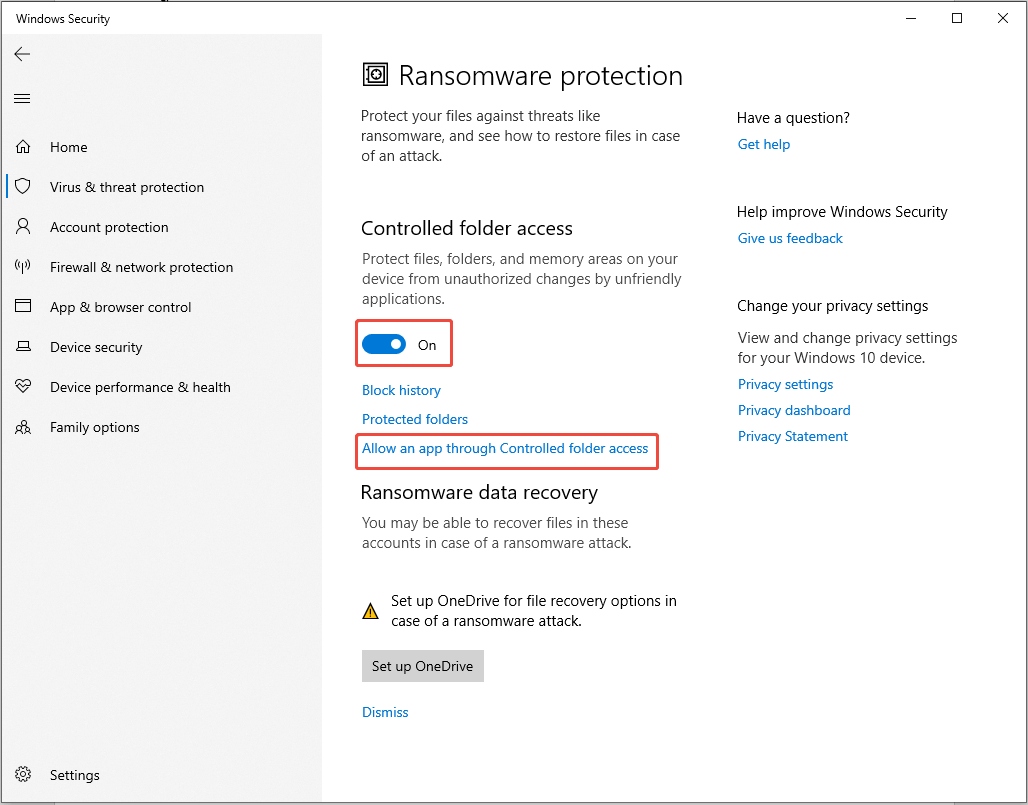The image size is (1028, 805).
Task: Open Block history
Action: click(x=401, y=390)
